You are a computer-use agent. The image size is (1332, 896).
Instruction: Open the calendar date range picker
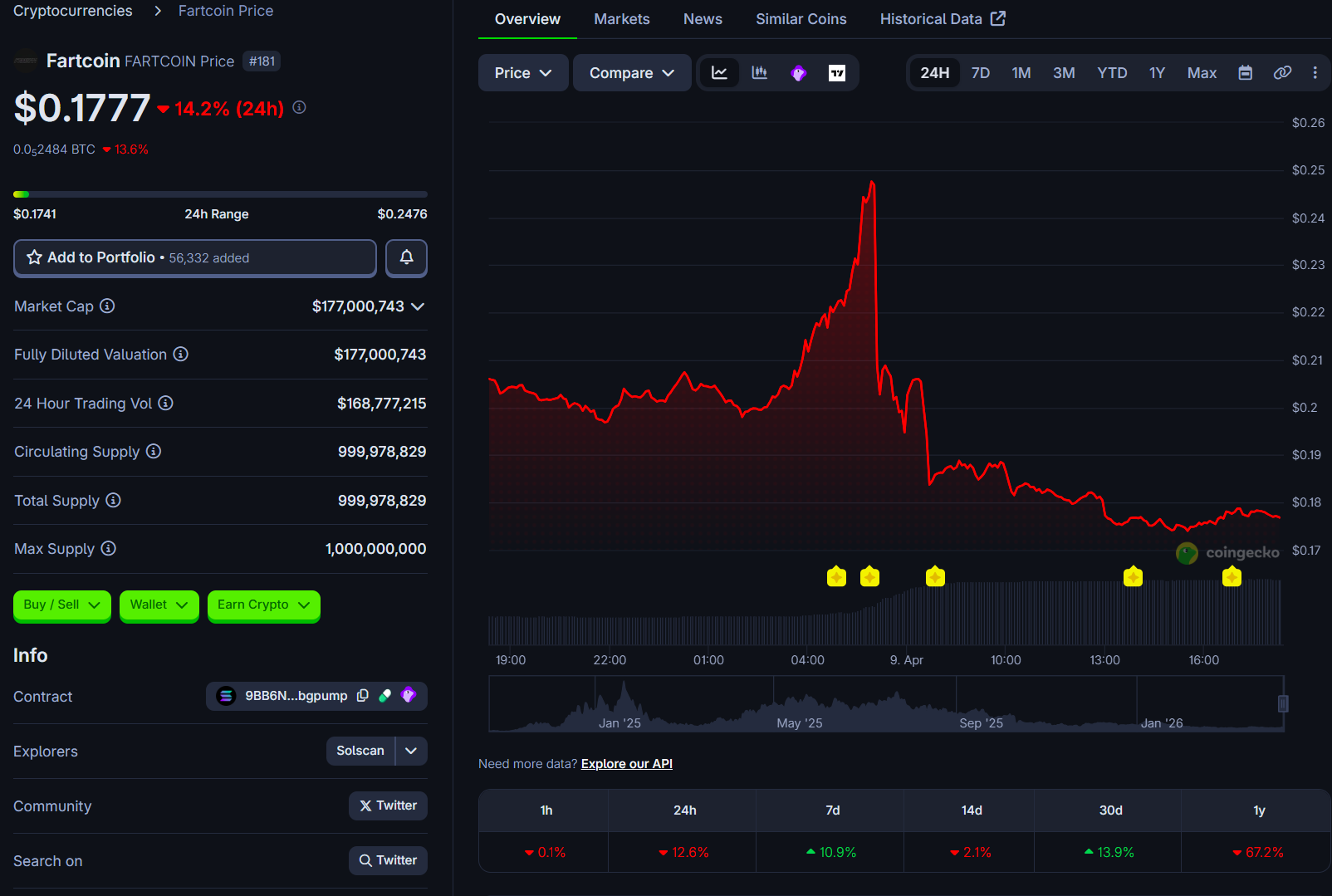pos(1245,73)
